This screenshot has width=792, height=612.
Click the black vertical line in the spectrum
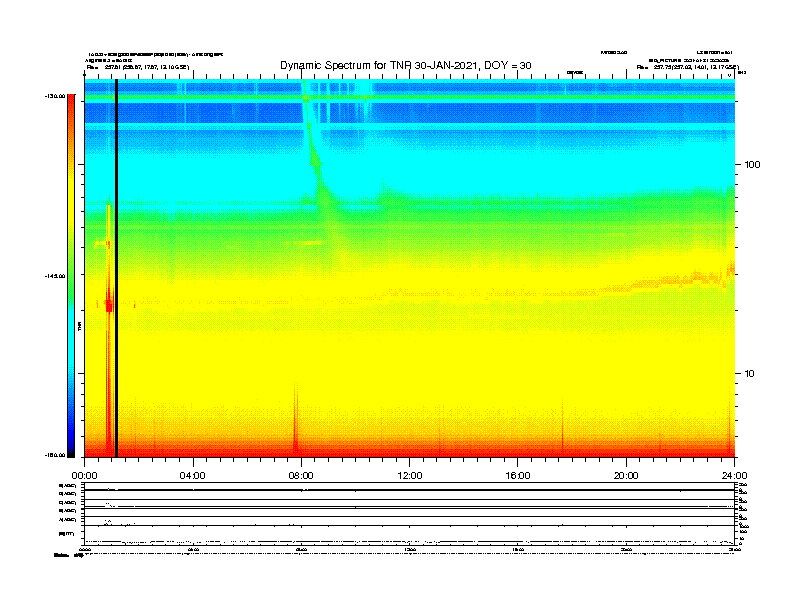tap(116, 268)
